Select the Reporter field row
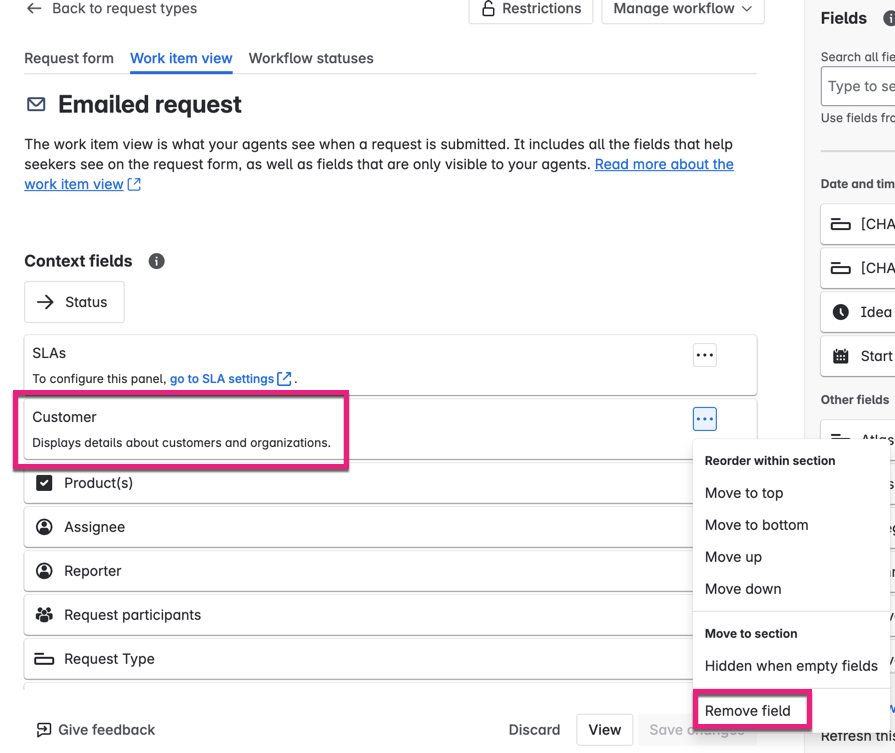The height and width of the screenshot is (753, 895). (358, 571)
